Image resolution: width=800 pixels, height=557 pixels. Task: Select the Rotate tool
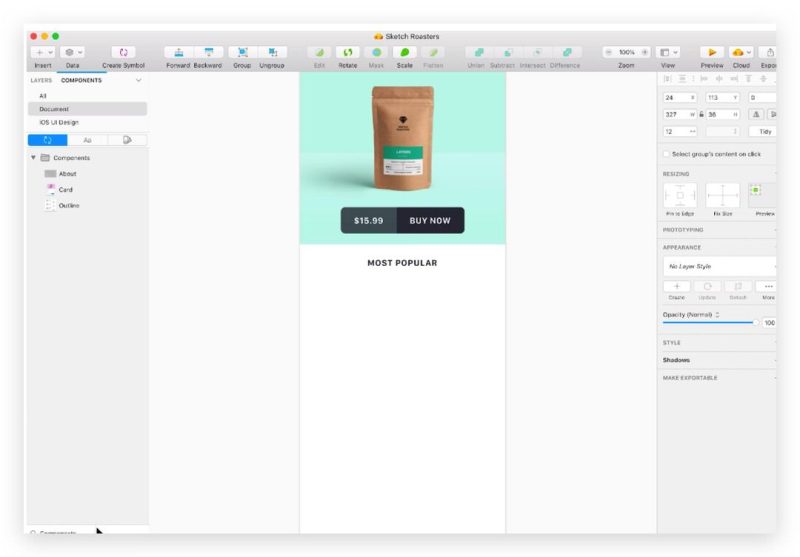click(x=348, y=53)
